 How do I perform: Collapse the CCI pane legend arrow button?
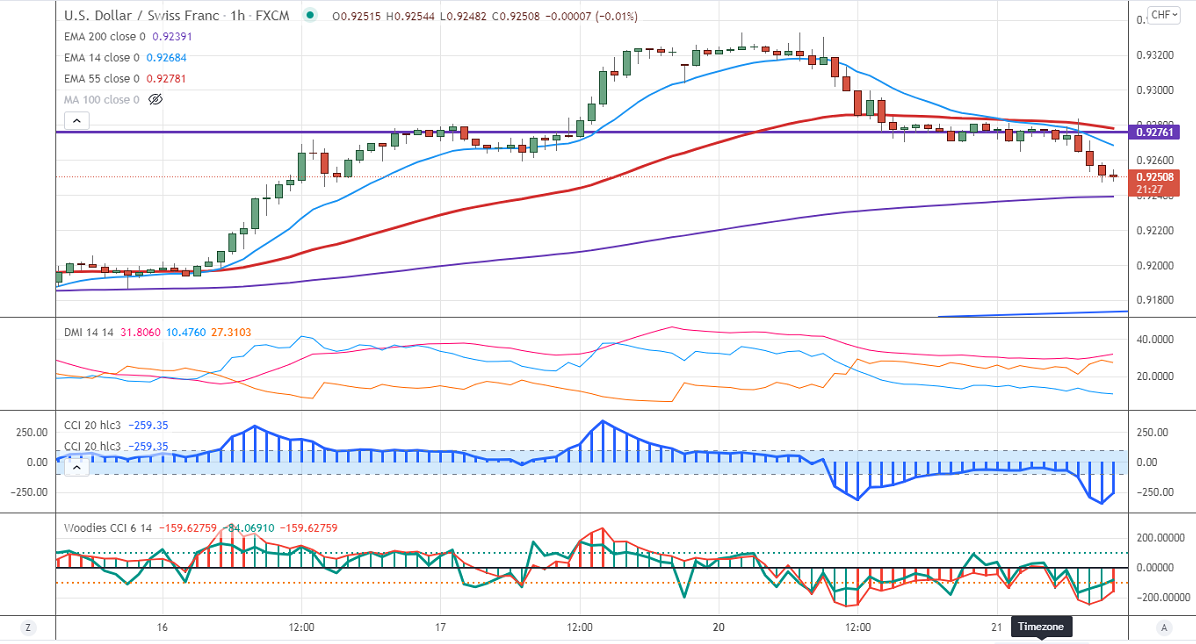coord(77,468)
